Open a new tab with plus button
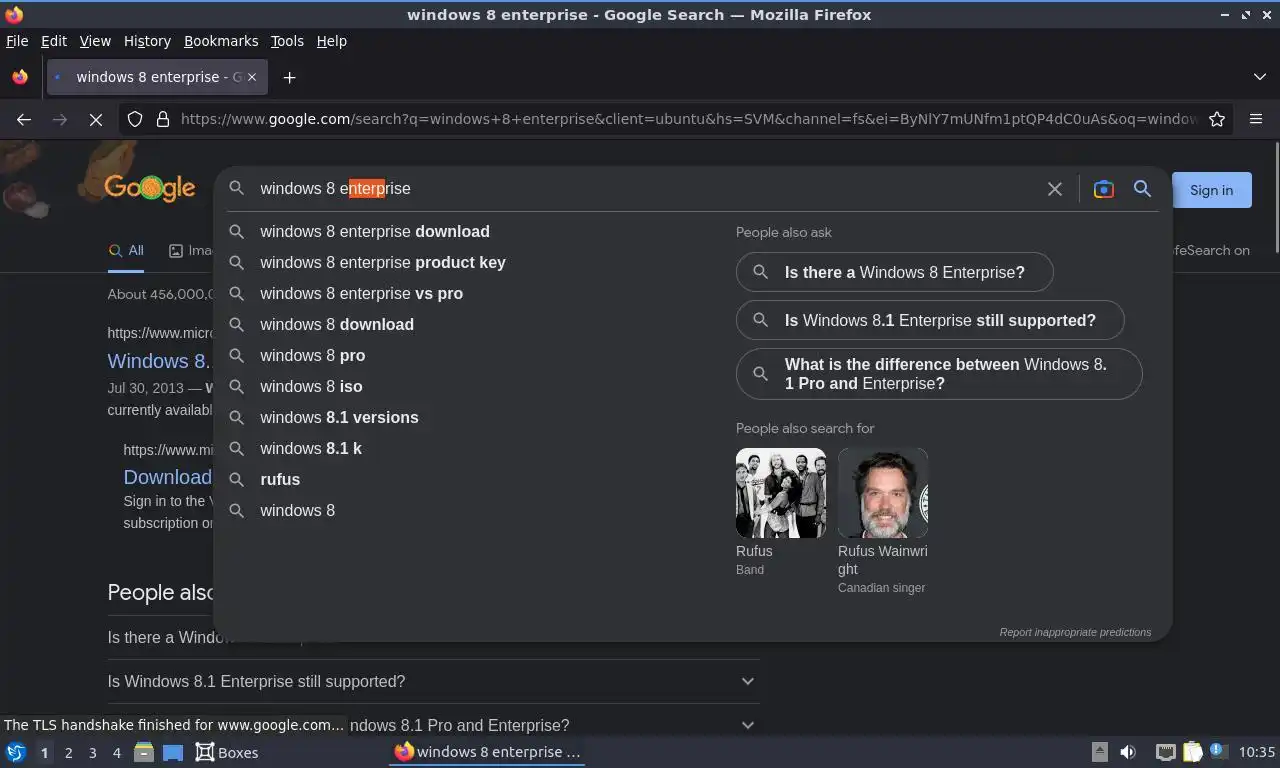Screen dimensions: 1280x768 point(289,77)
